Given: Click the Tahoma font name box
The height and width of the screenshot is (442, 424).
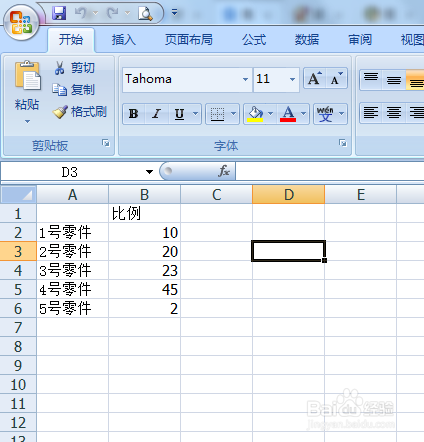Looking at the screenshot, I should [182, 79].
